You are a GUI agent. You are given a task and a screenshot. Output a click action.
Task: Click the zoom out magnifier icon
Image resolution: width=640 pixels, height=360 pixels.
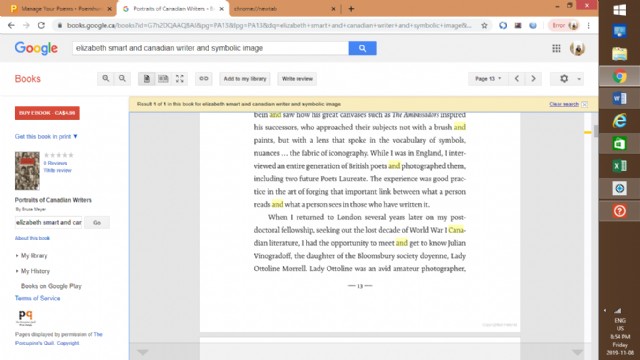[122, 78]
